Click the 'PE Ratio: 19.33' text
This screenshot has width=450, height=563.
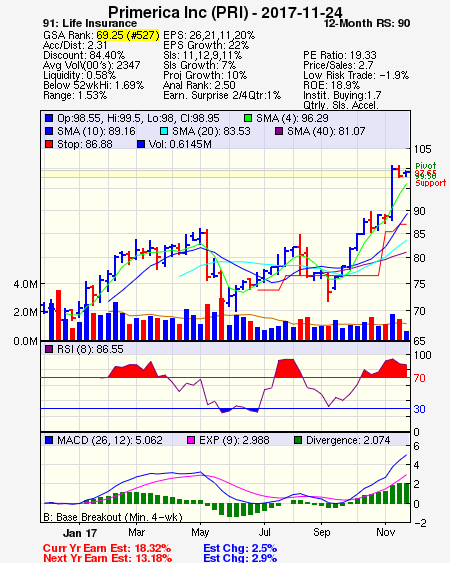coord(340,55)
